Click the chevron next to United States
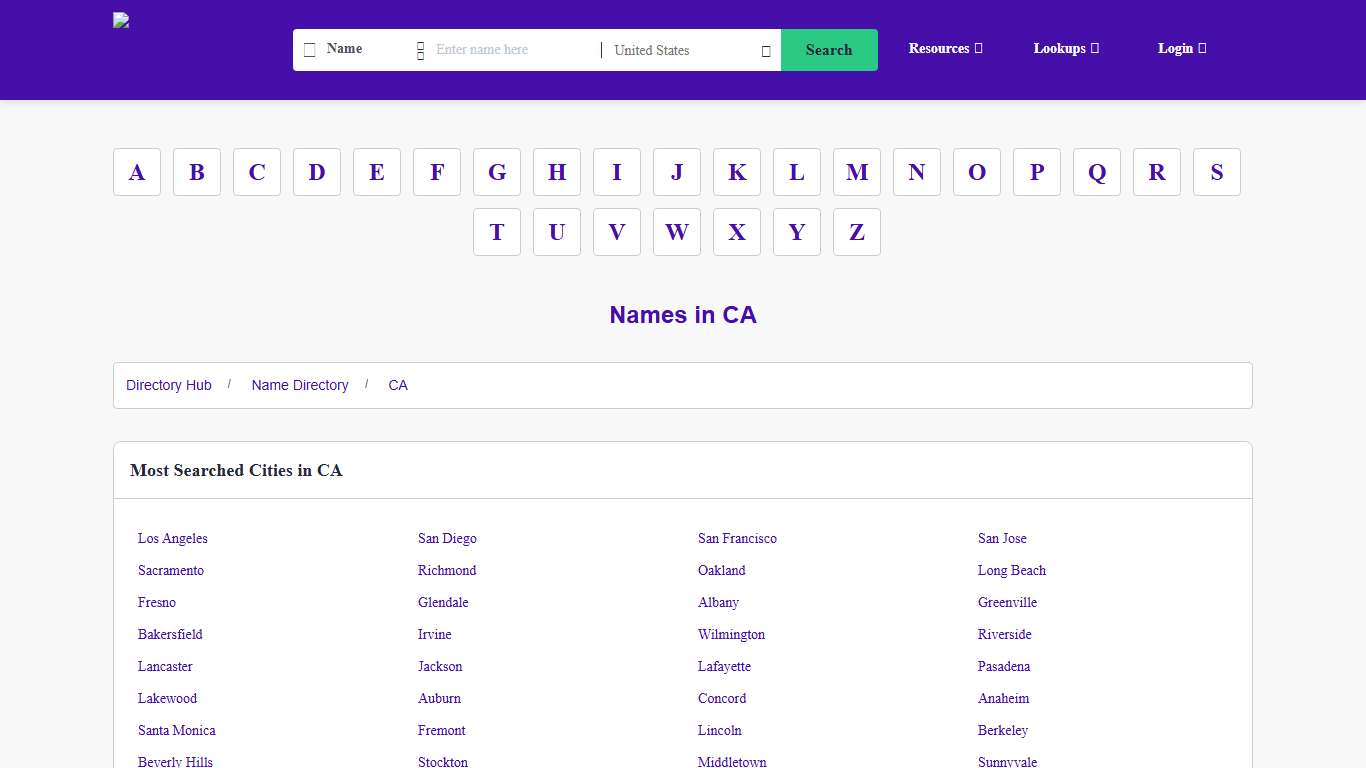This screenshot has height=768, width=1366. [x=765, y=50]
